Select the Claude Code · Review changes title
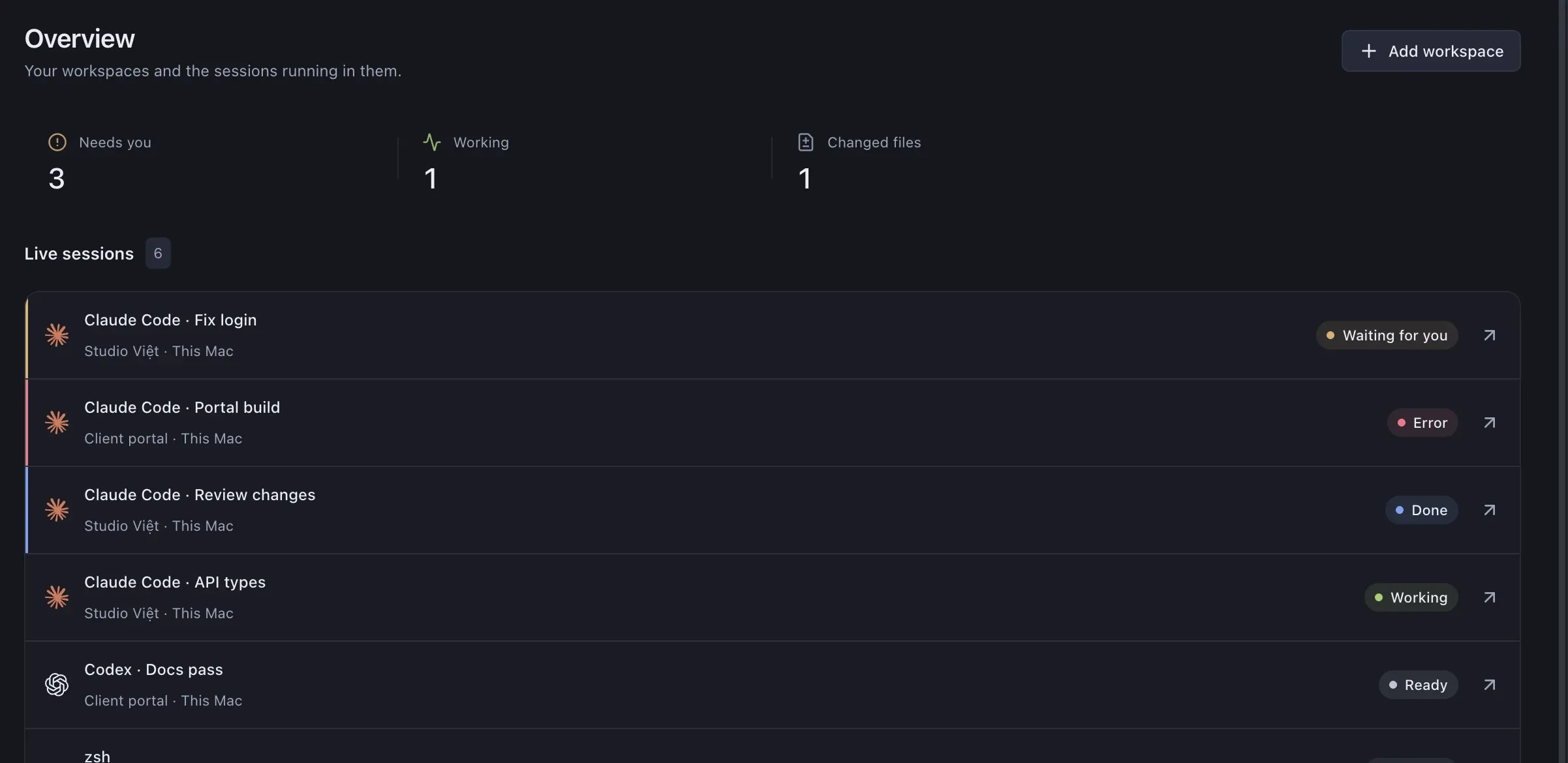Screen dimensions: 1568x763 pyautogui.click(x=200, y=495)
